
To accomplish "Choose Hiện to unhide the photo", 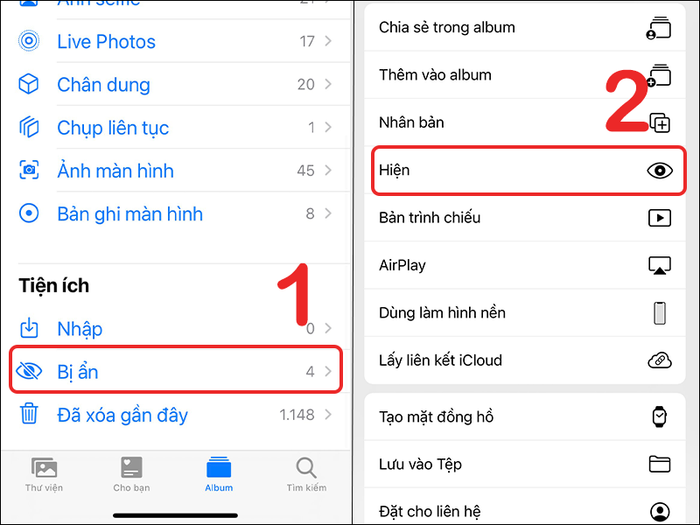I will point(529,170).
